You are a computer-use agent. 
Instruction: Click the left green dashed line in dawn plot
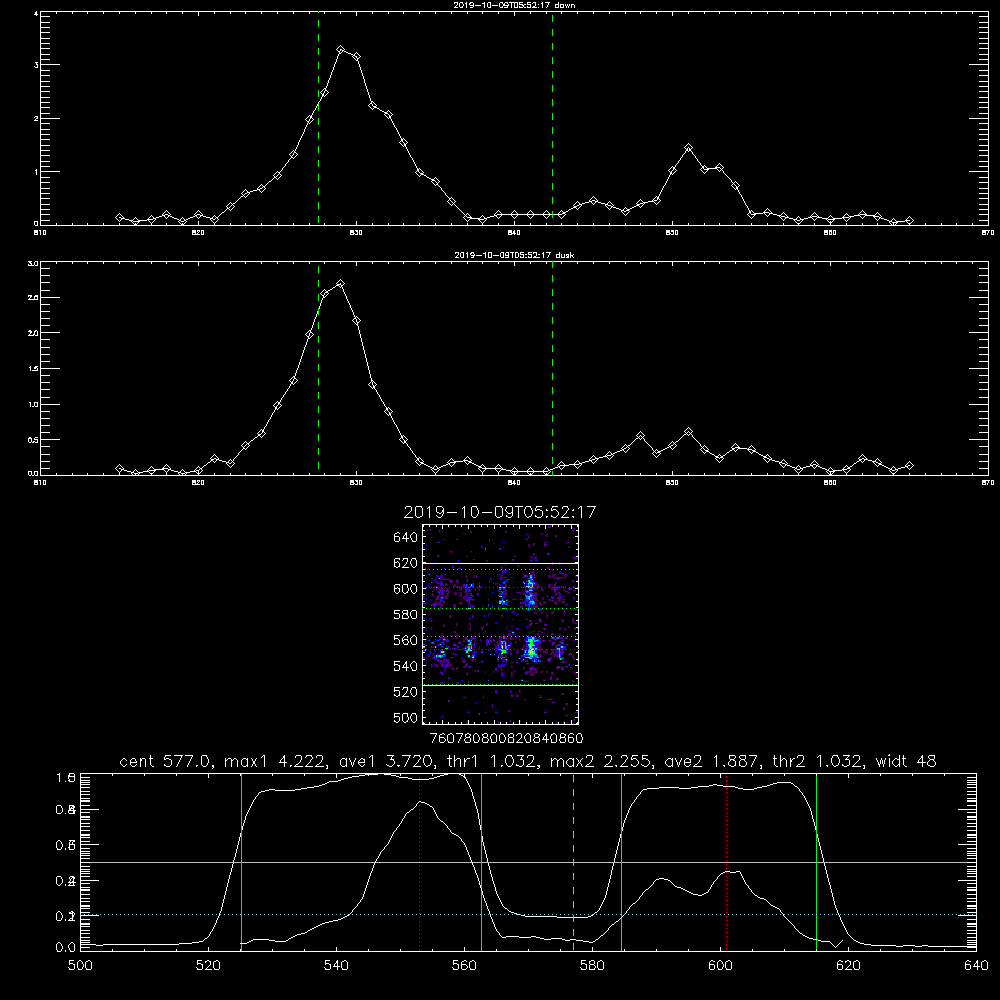[318, 119]
